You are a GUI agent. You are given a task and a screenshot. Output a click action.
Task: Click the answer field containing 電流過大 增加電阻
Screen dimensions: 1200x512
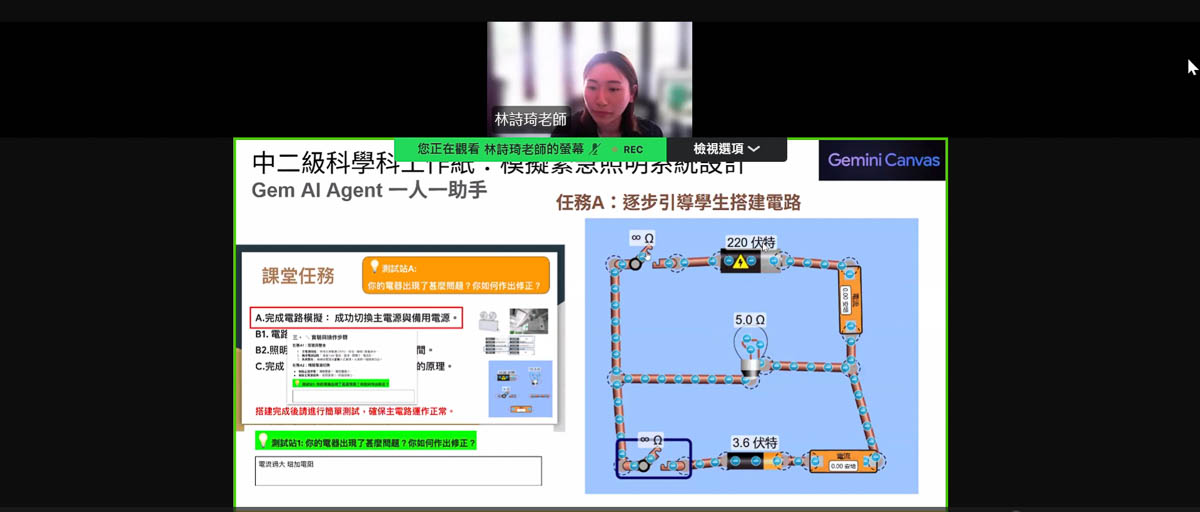click(398, 471)
